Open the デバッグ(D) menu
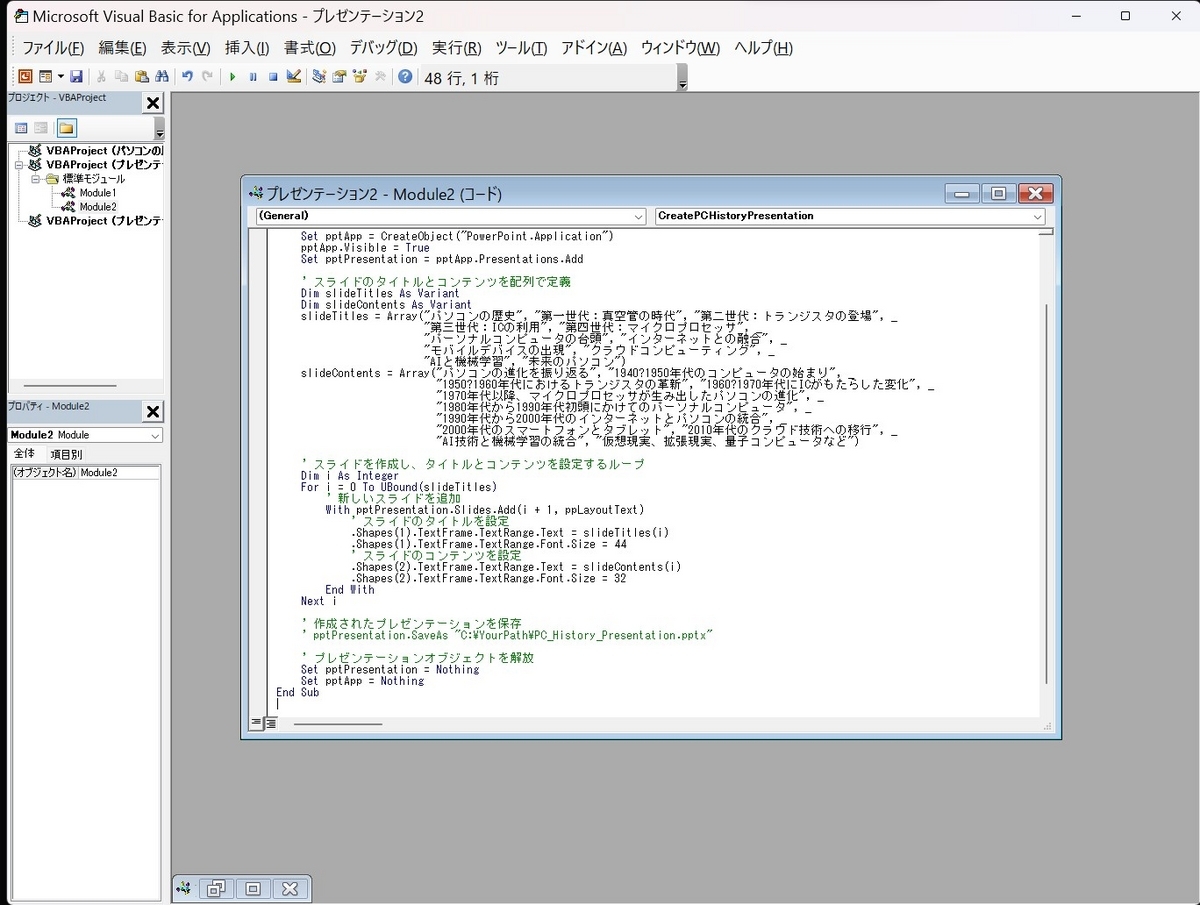Image resolution: width=1200 pixels, height=905 pixels. point(383,48)
